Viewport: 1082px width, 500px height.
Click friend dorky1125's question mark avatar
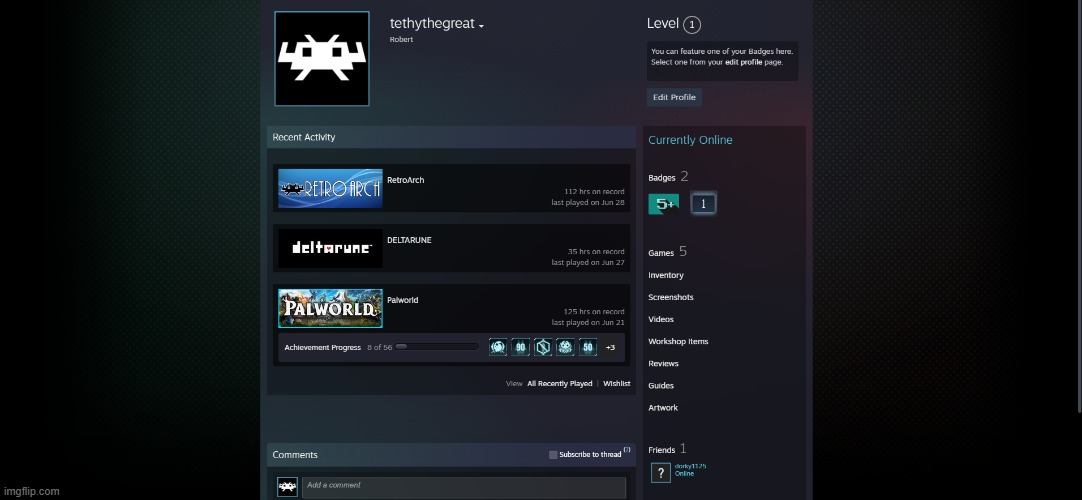pos(660,472)
